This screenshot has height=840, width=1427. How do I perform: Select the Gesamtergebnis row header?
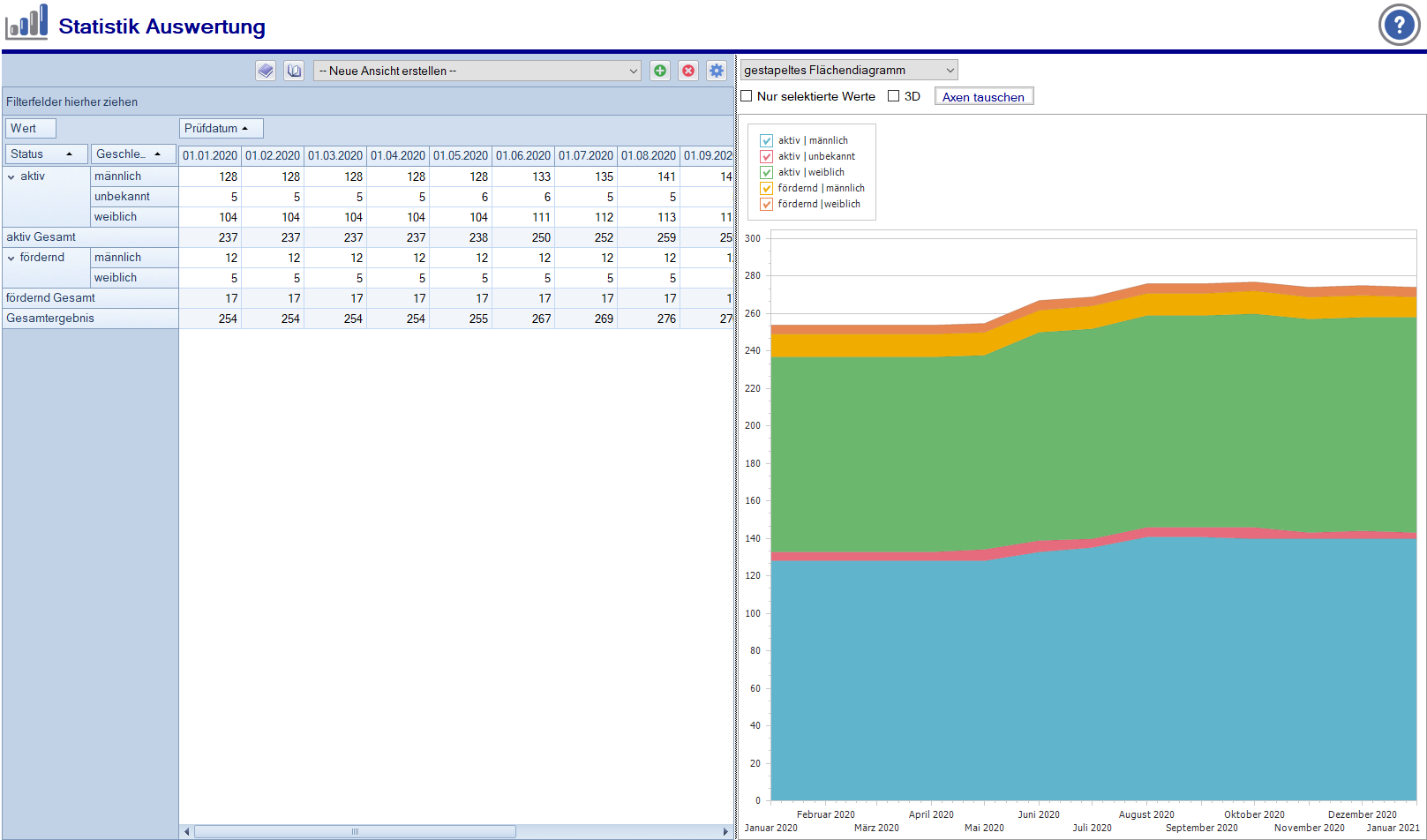click(90, 319)
